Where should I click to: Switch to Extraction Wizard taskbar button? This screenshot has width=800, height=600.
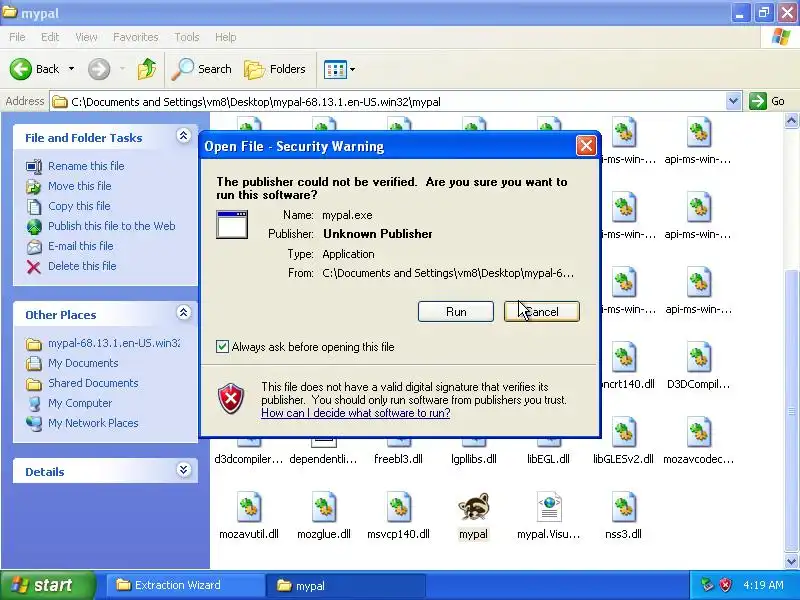185,585
